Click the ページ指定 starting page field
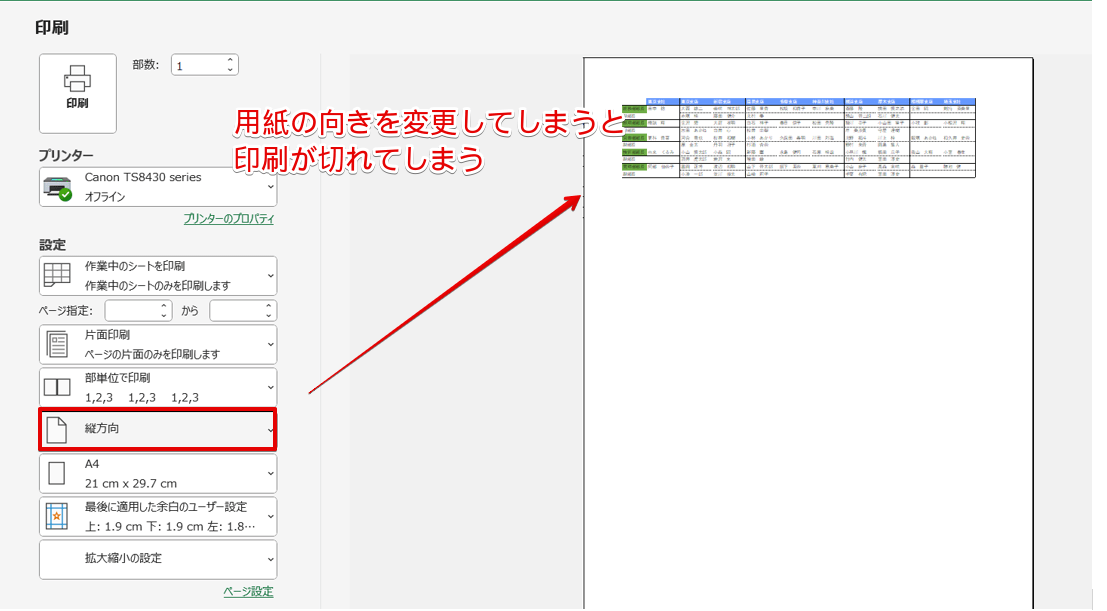Screen dimensions: 1107x611 click(x=135, y=310)
